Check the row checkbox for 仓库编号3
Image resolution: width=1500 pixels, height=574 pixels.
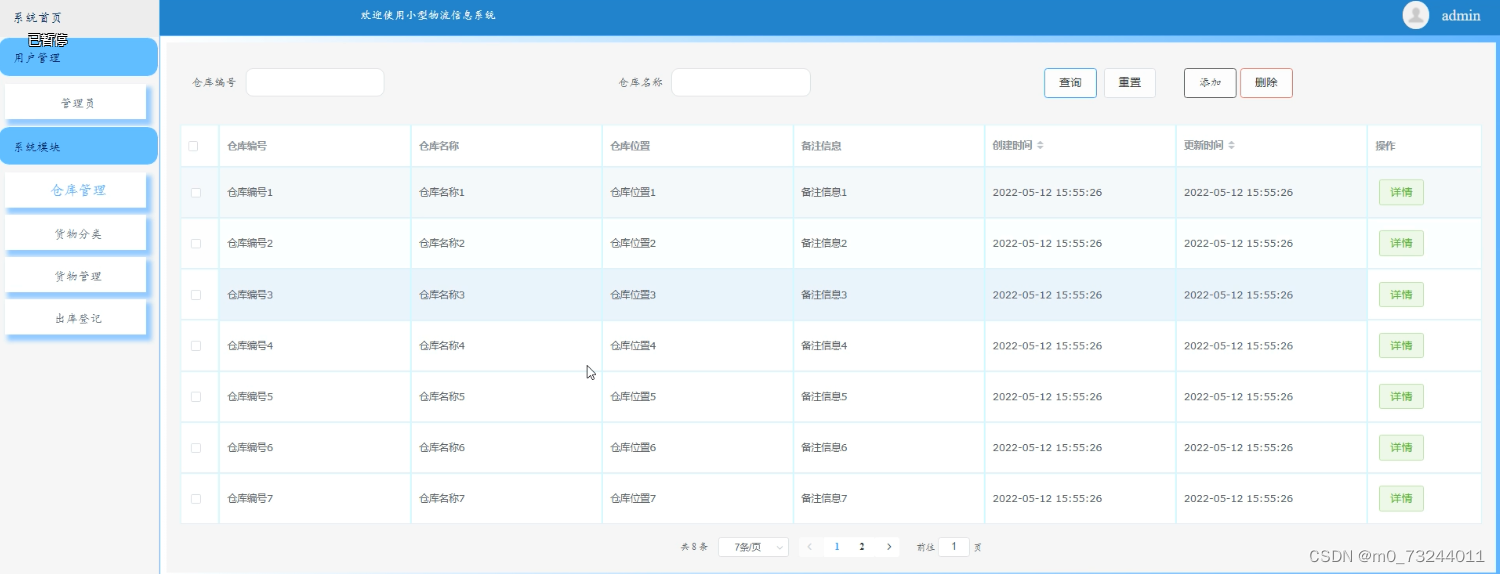pyautogui.click(x=196, y=295)
